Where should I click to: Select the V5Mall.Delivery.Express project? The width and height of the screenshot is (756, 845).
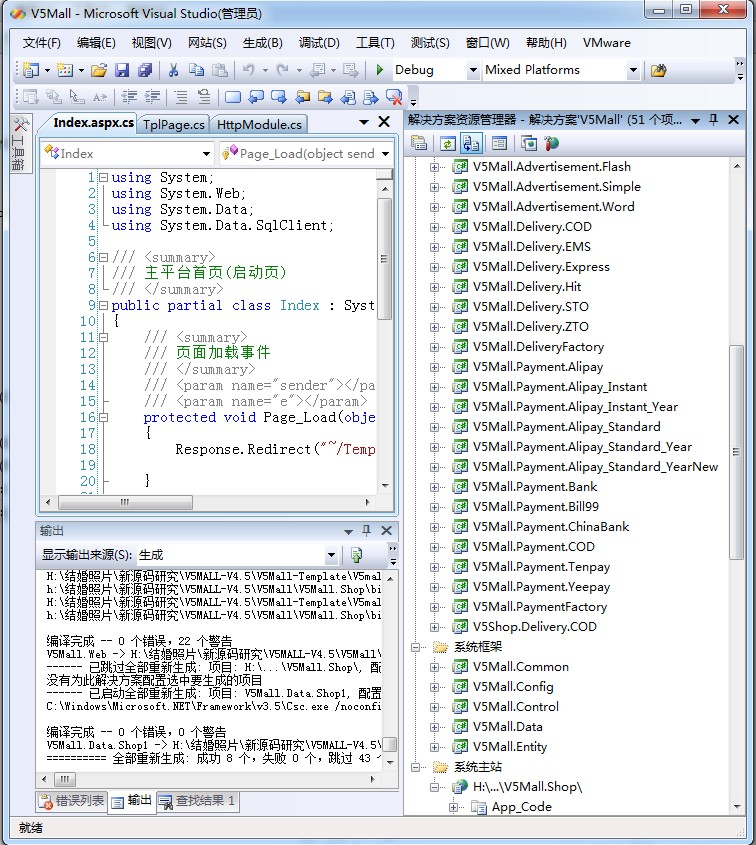pyautogui.click(x=541, y=267)
